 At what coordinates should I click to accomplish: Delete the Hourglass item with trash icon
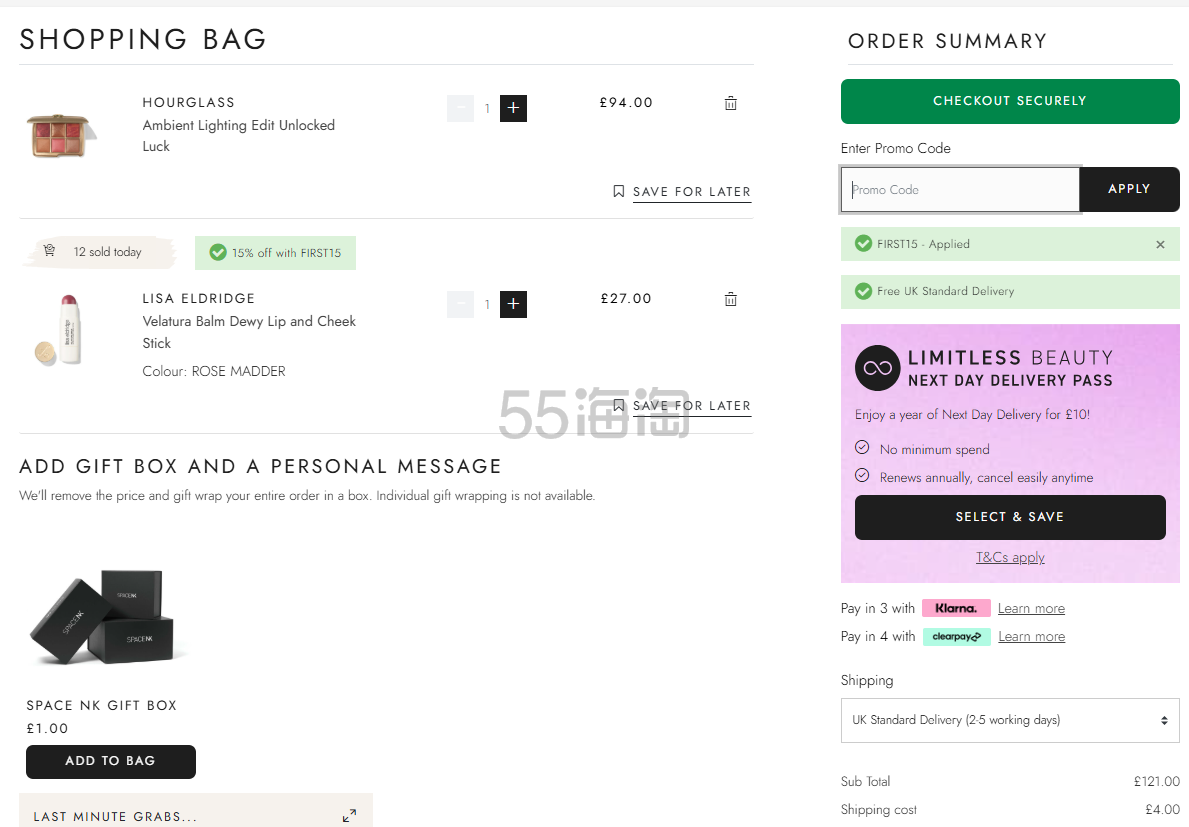730,103
